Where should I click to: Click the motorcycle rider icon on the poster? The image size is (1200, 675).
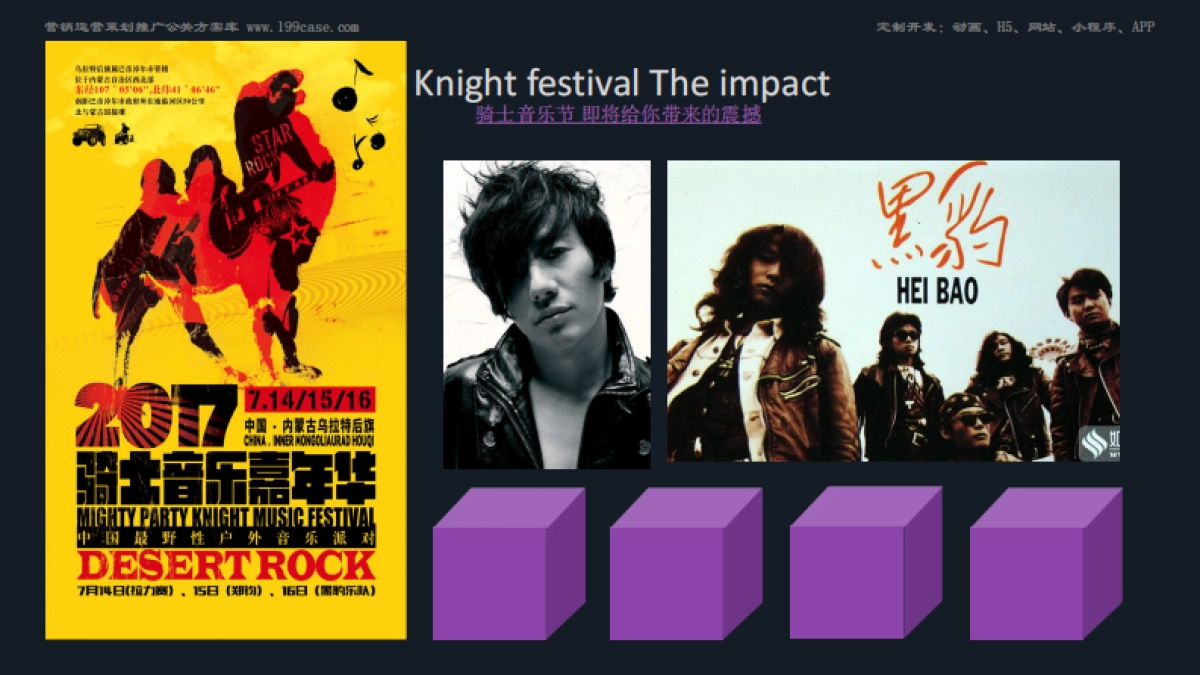pos(125,134)
